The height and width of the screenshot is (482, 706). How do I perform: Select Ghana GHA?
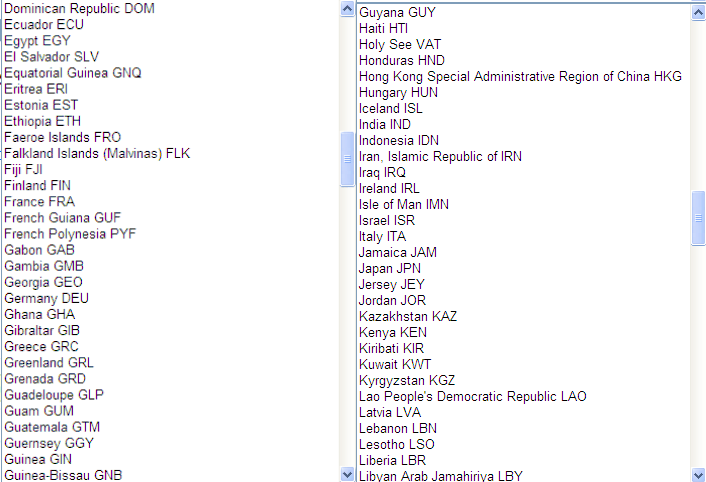point(39,314)
